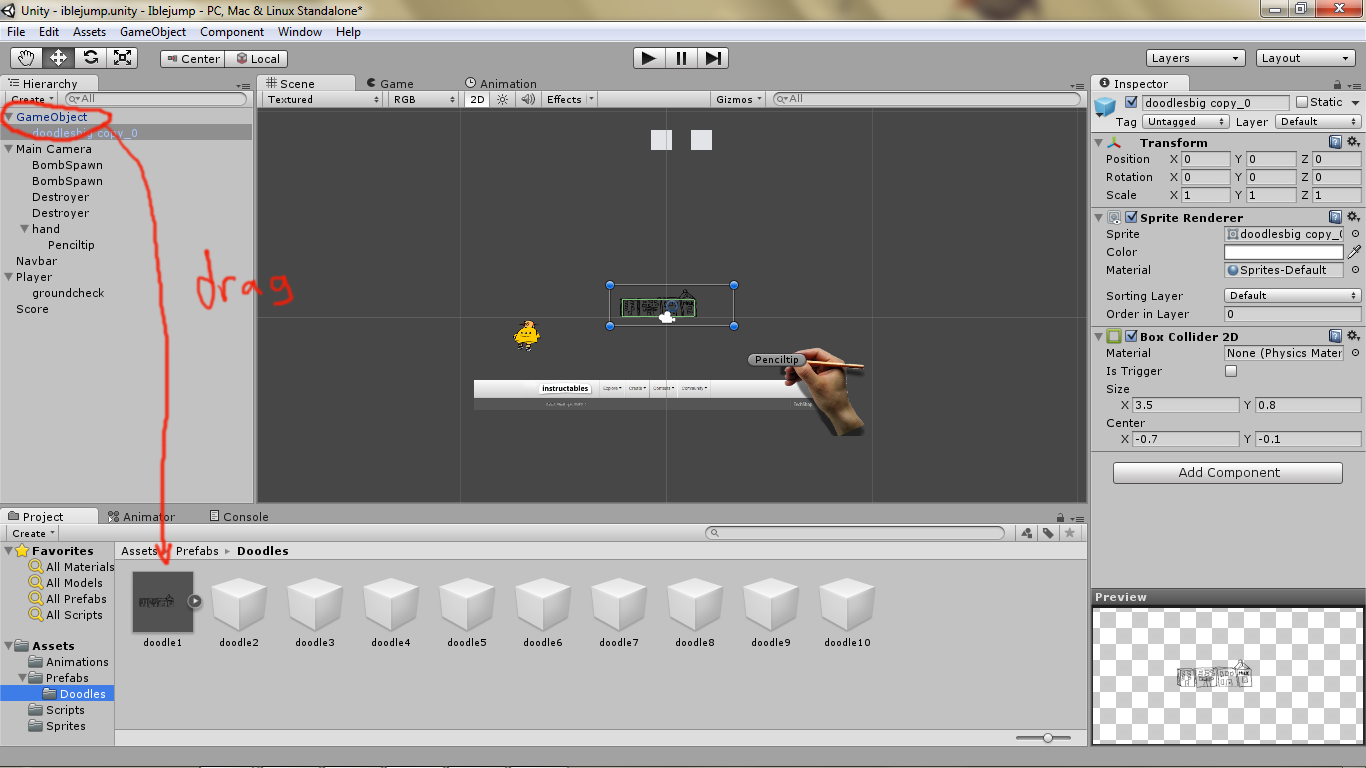Select the Rotate tool in the toolbar
Viewport: 1366px width, 768px height.
click(x=91, y=58)
